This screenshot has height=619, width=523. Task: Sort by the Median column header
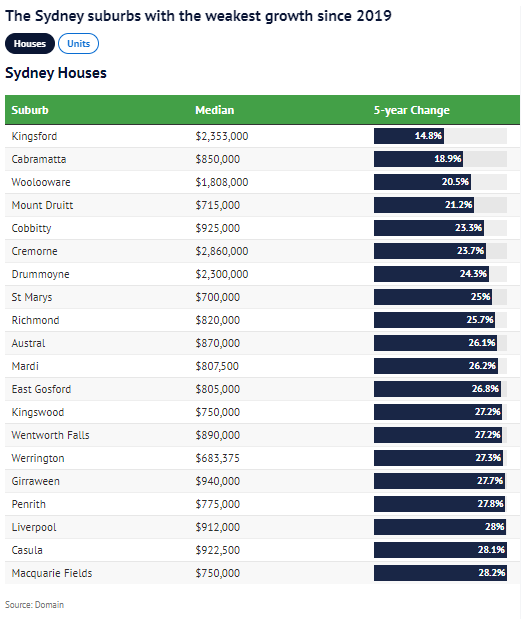click(x=215, y=110)
